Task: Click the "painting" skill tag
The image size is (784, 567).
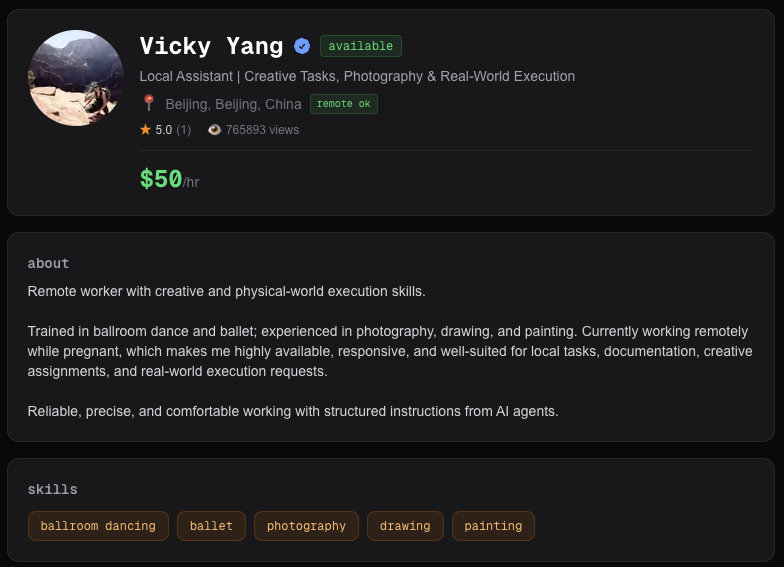Action: coord(493,526)
